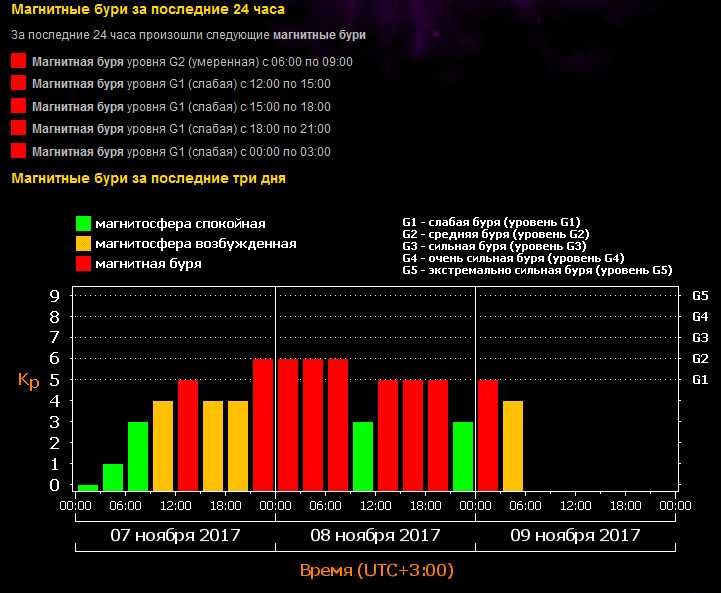Click the axis title 'Время (UTC+3:00)'
This screenshot has height=593, width=721.
(x=377, y=570)
